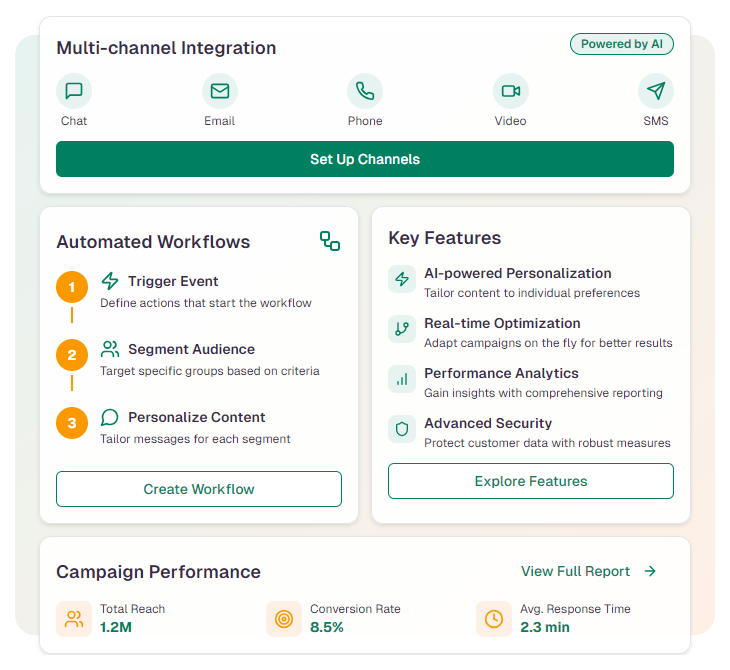Click the Total Reach label
The height and width of the screenshot is (670, 730).
click(133, 609)
